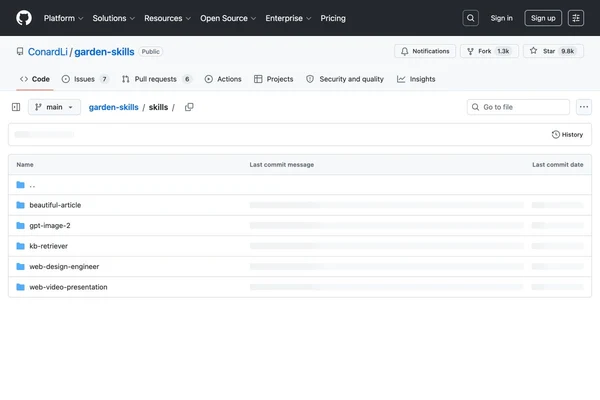The height and width of the screenshot is (400, 600).
Task: View commit History for skills folder
Action: click(x=567, y=135)
